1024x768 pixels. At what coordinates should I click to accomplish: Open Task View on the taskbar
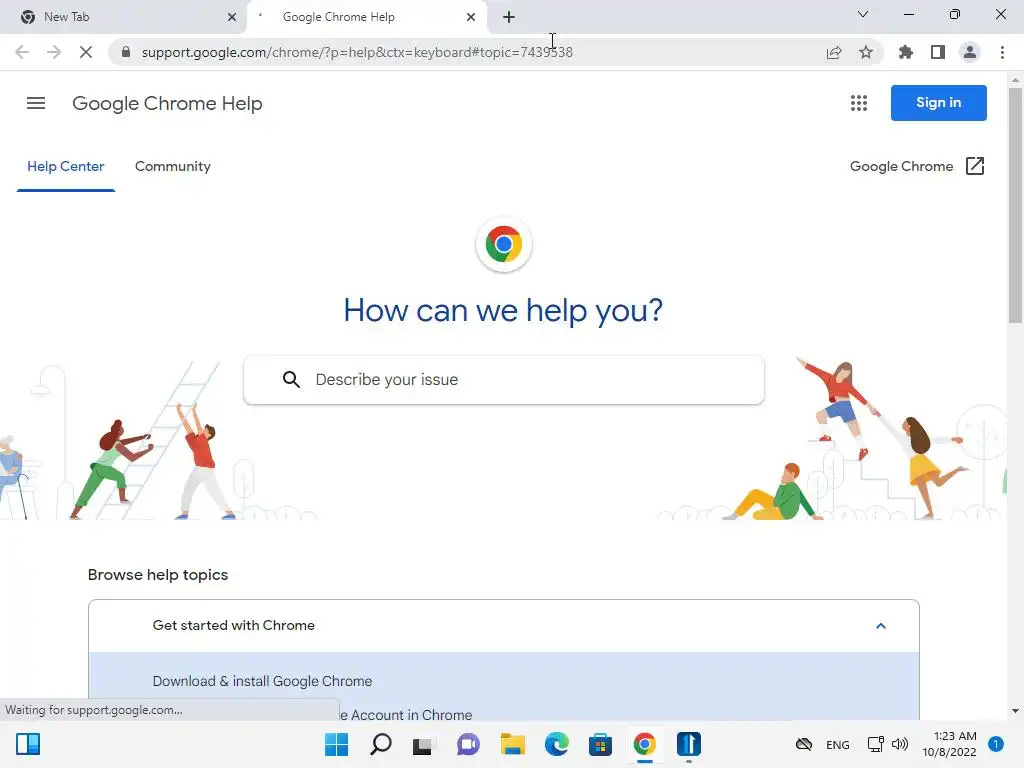423,744
